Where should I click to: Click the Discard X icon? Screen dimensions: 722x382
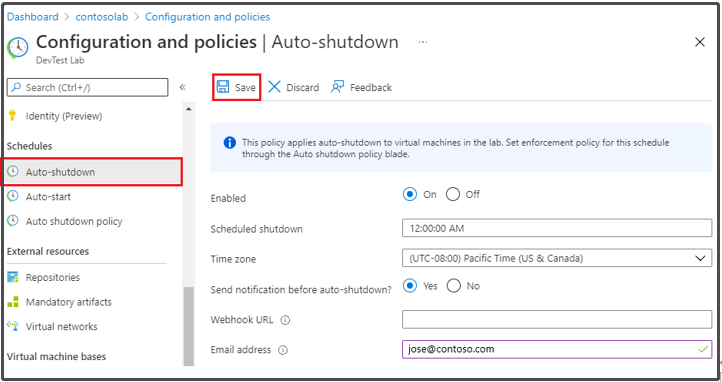[x=274, y=87]
